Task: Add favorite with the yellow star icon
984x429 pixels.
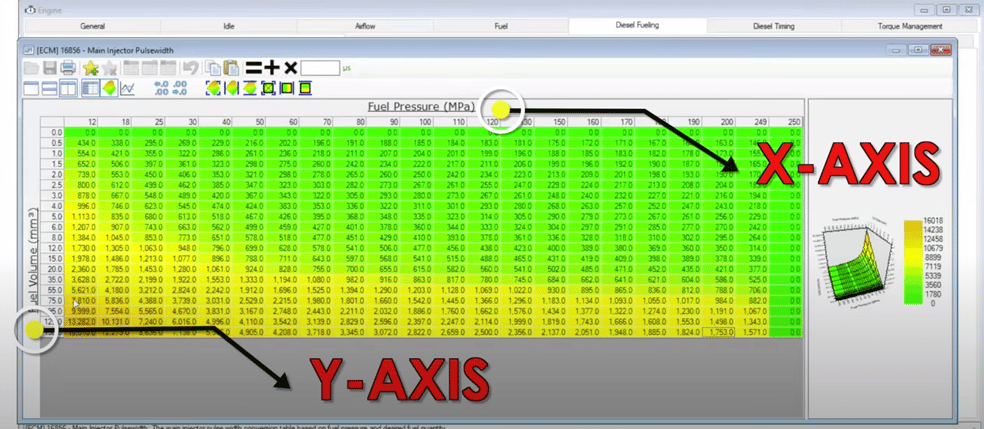Action: click(x=90, y=68)
